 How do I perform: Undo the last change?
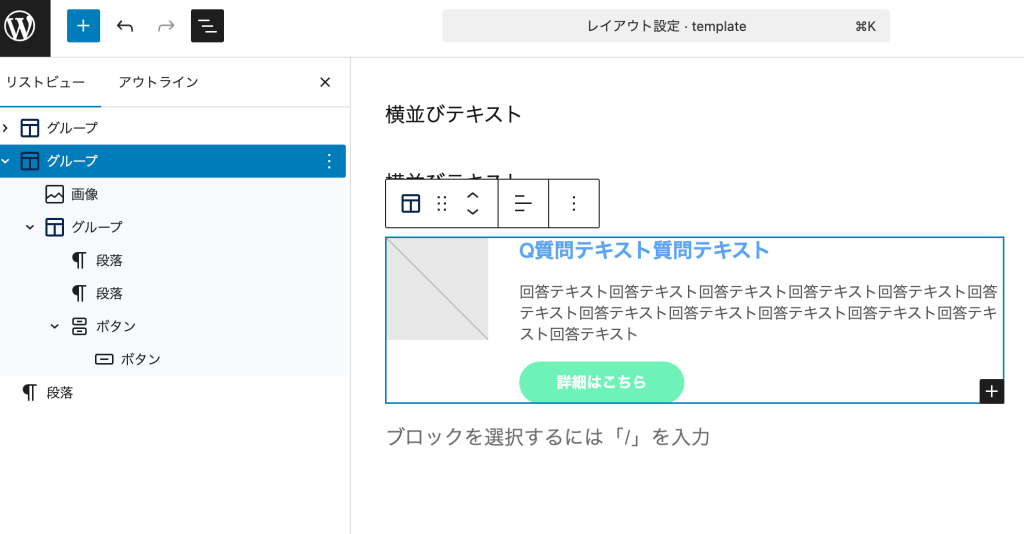[125, 26]
